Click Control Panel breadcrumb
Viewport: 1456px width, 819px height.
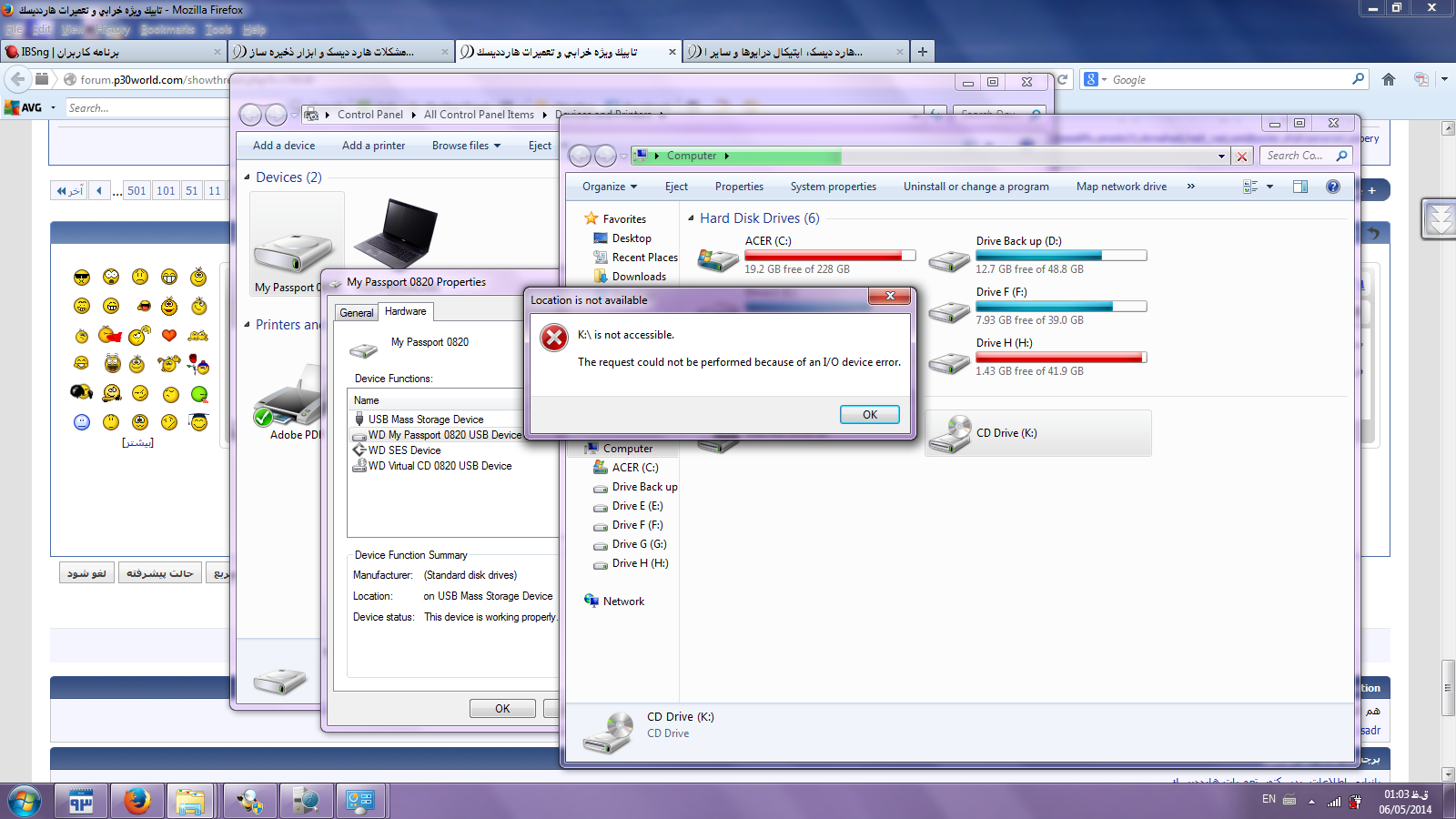point(369,115)
